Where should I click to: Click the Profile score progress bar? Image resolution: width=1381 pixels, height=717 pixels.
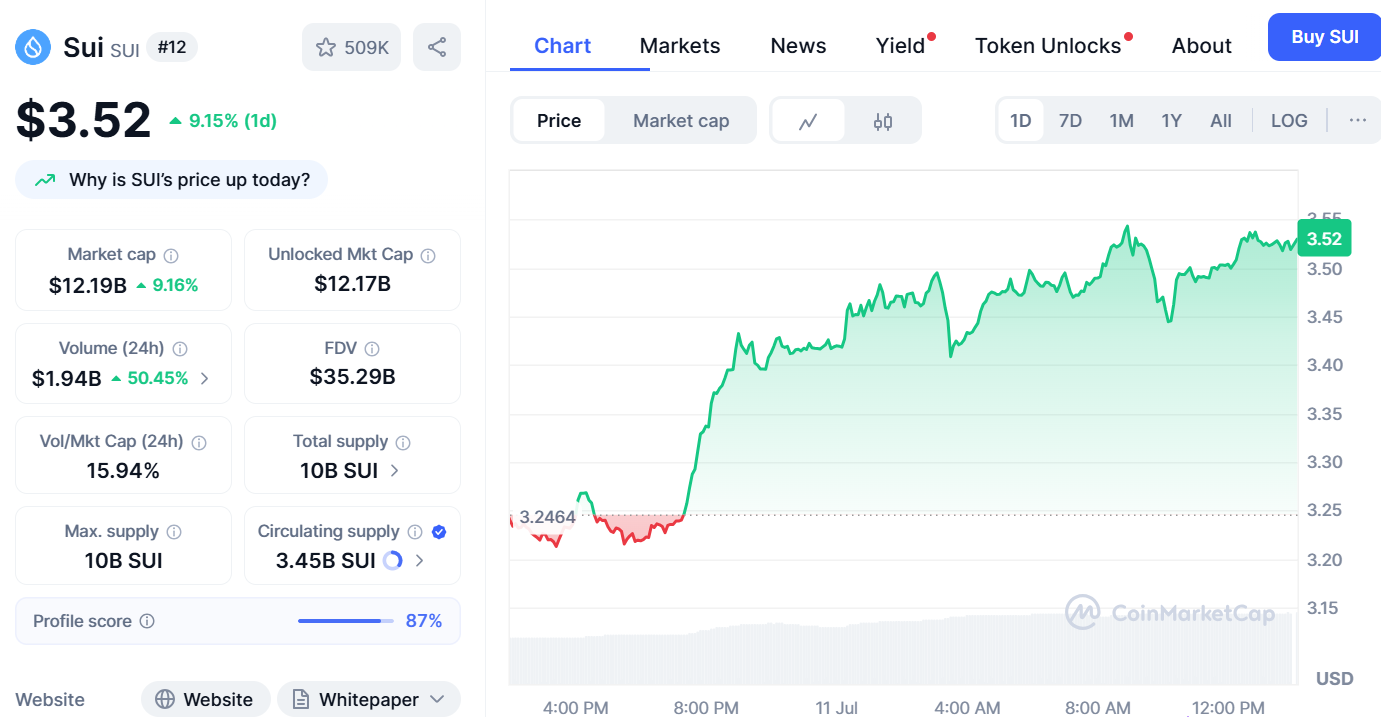pos(346,621)
